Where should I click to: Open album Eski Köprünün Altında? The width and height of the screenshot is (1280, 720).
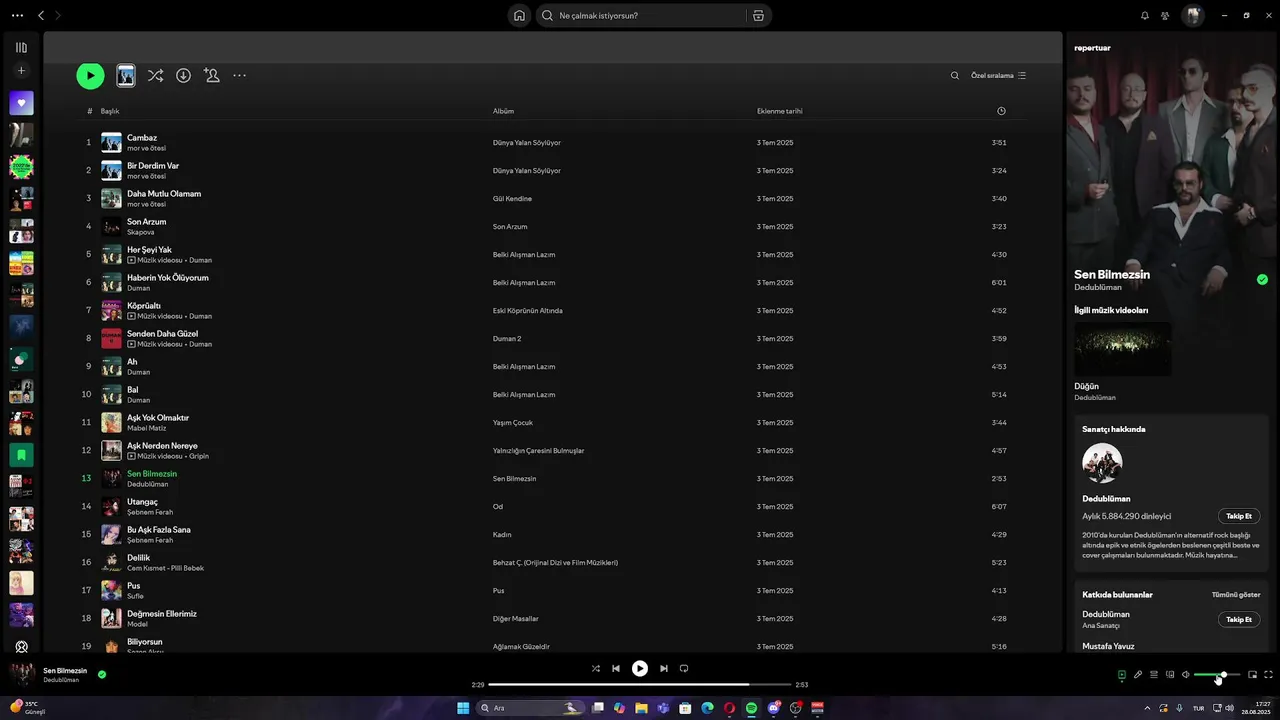point(528,311)
